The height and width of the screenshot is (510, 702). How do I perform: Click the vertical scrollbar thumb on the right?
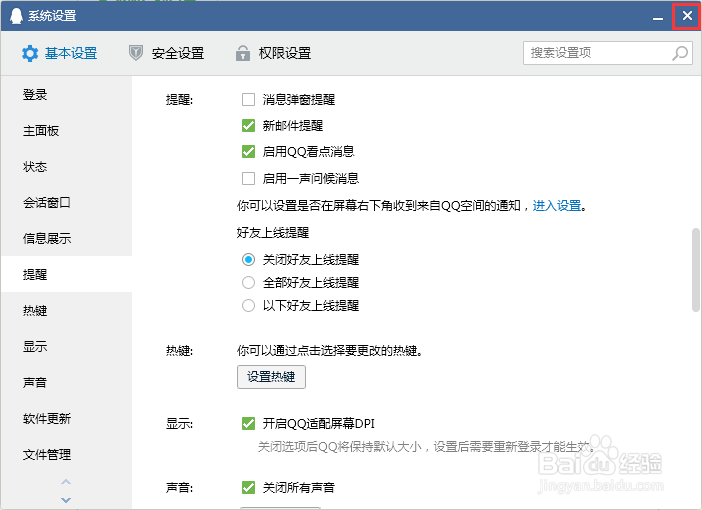point(696,270)
